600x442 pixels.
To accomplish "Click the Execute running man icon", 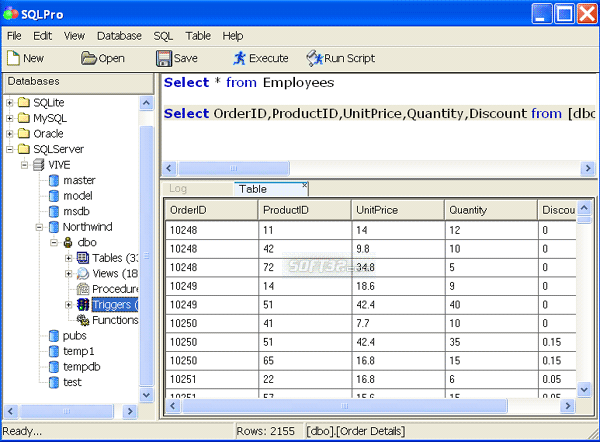I will (240, 58).
